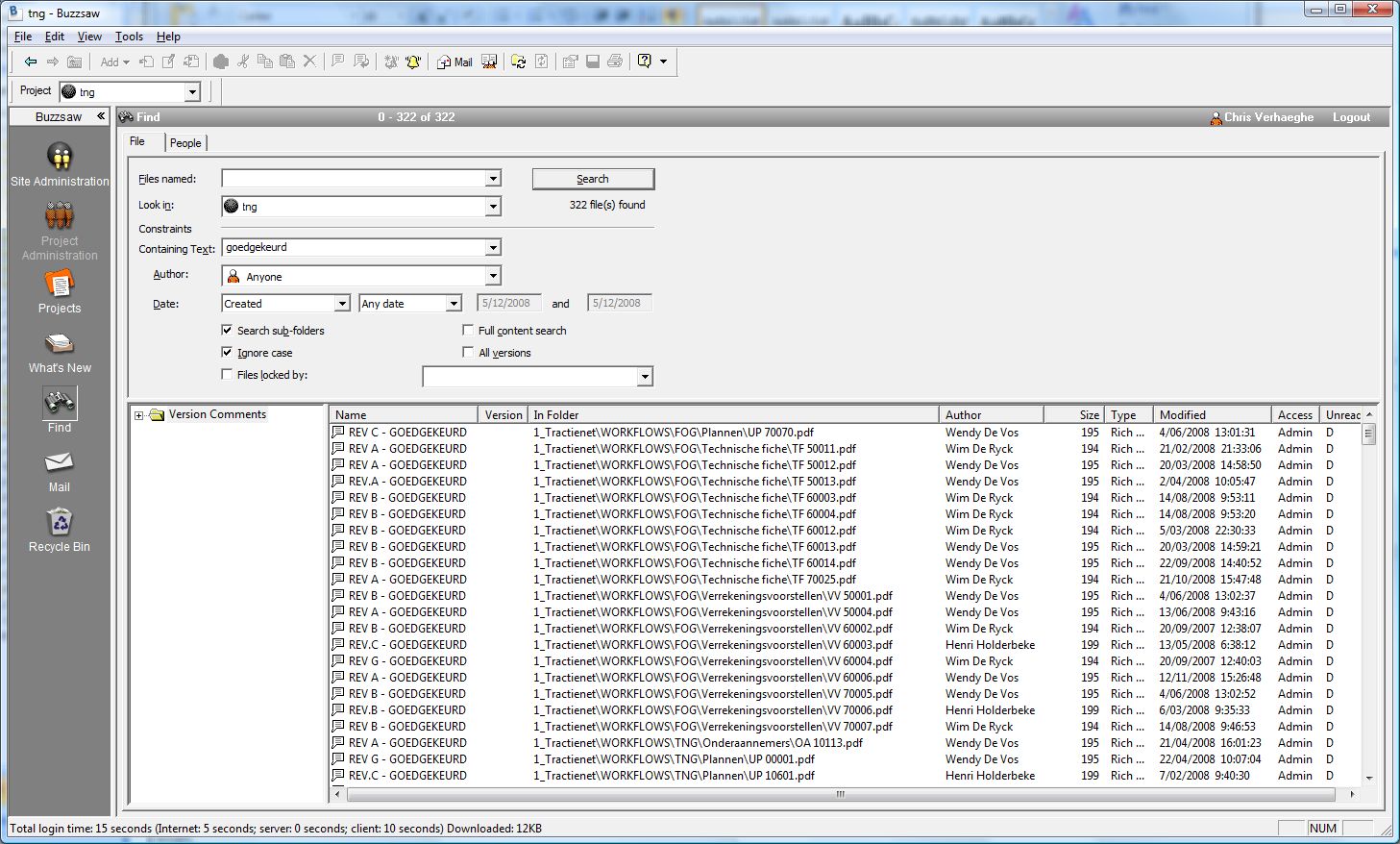Viewport: 1400px width, 844px height.
Task: Select the UP 70070.pdf result row
Action: (846, 433)
